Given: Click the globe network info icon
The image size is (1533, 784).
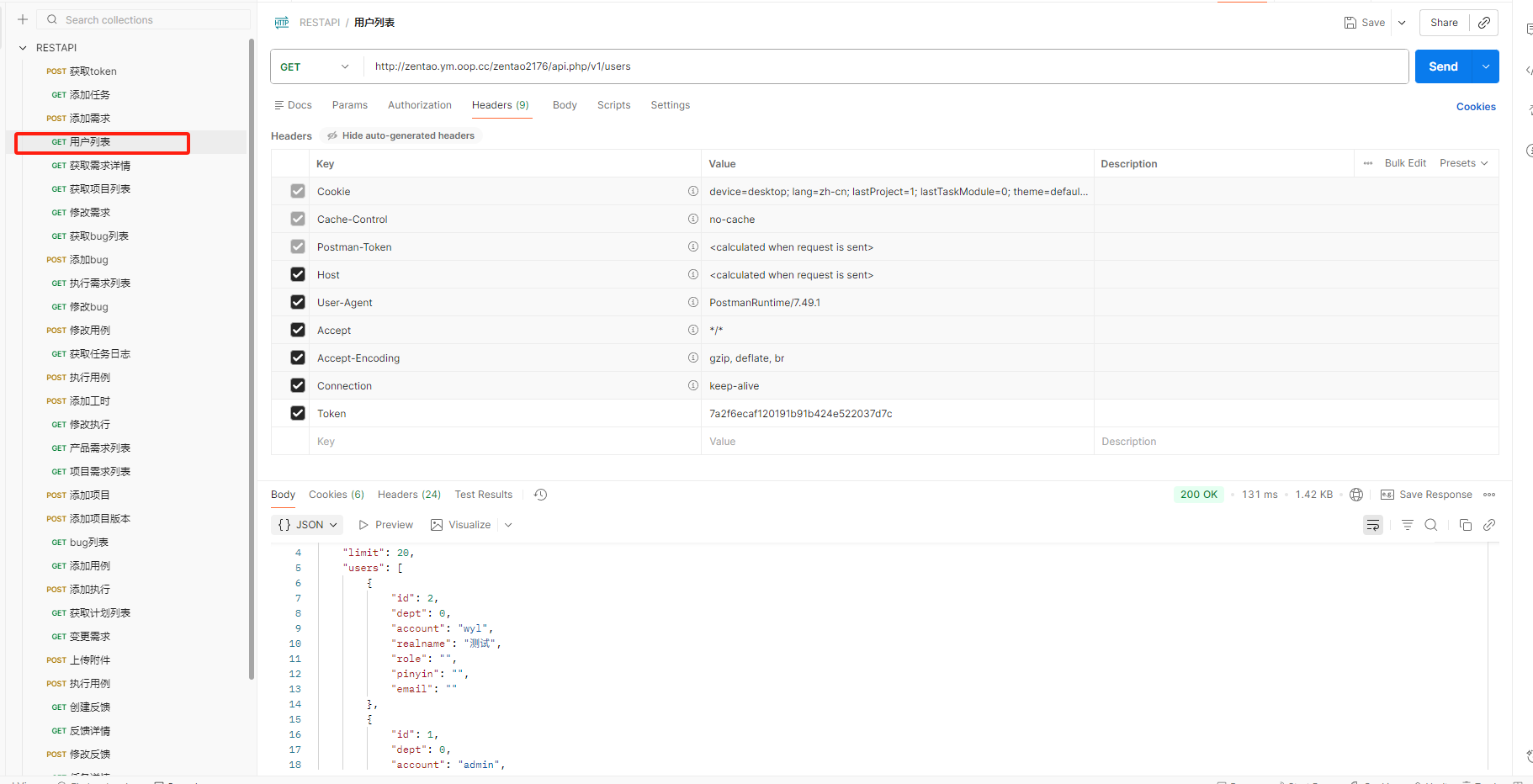Looking at the screenshot, I should [1356, 495].
